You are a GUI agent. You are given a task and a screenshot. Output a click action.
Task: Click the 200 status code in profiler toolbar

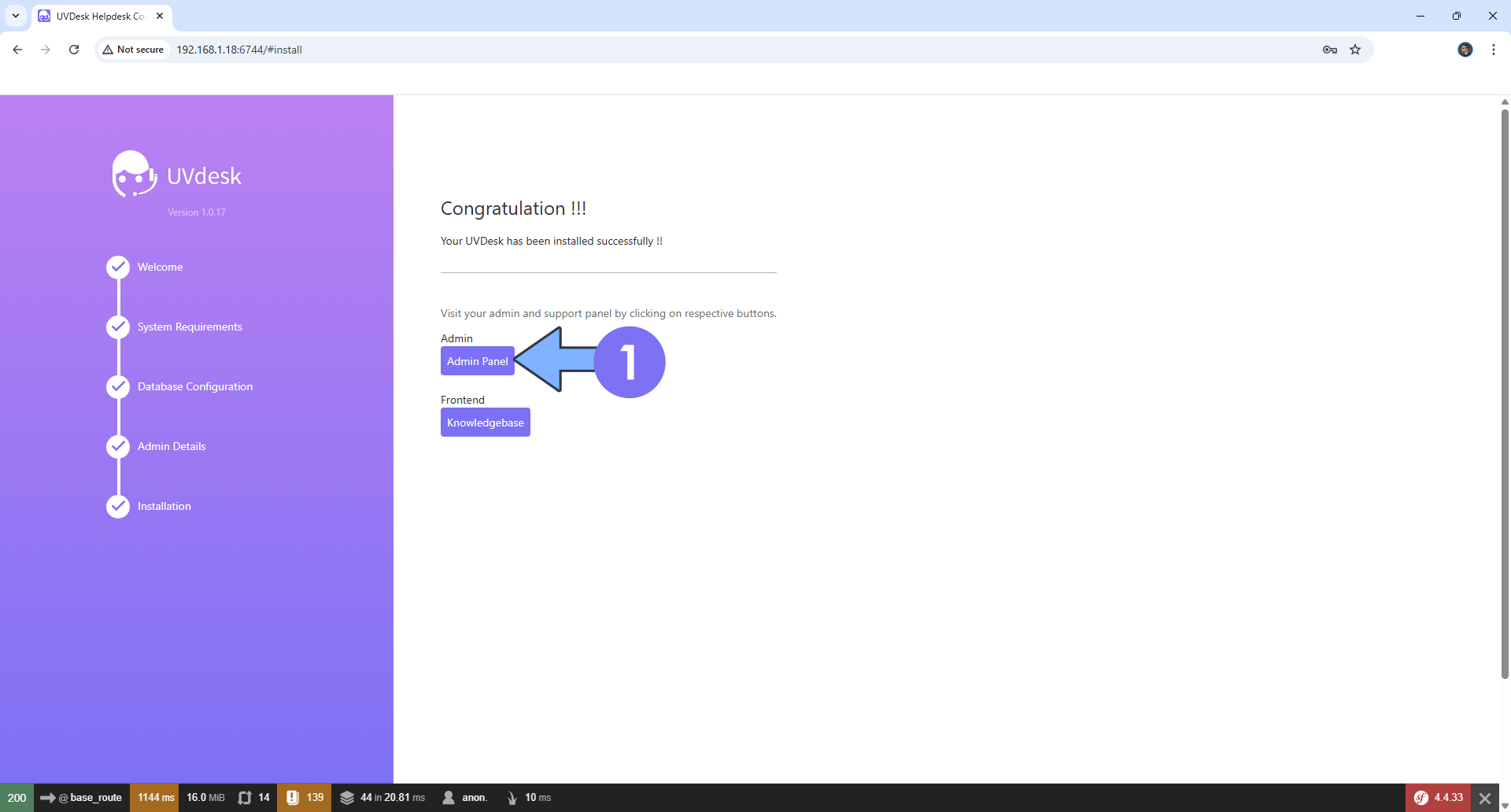tap(17, 798)
